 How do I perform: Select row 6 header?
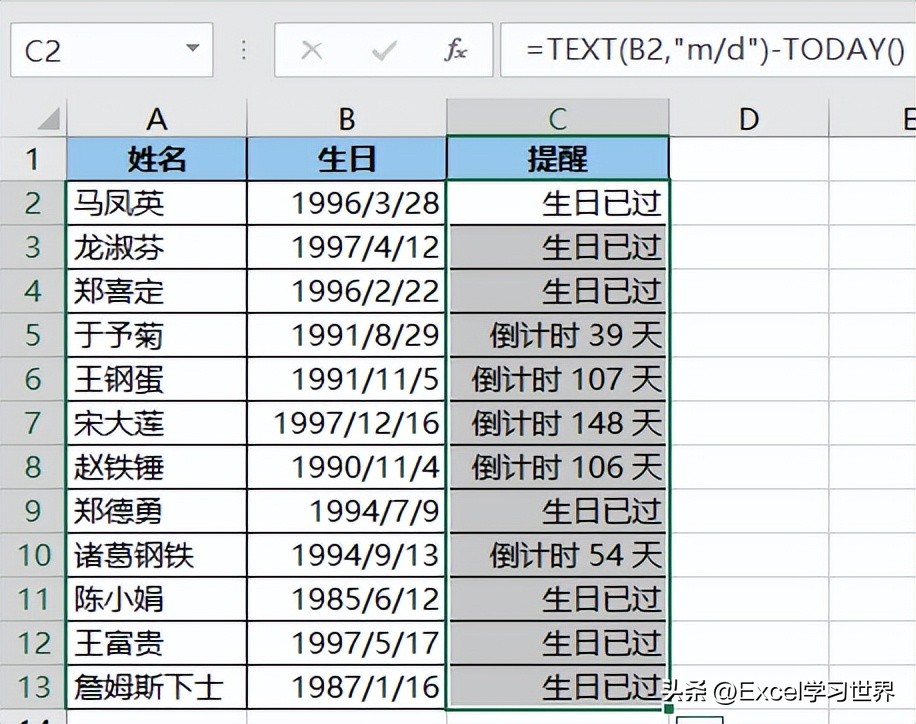(33, 379)
